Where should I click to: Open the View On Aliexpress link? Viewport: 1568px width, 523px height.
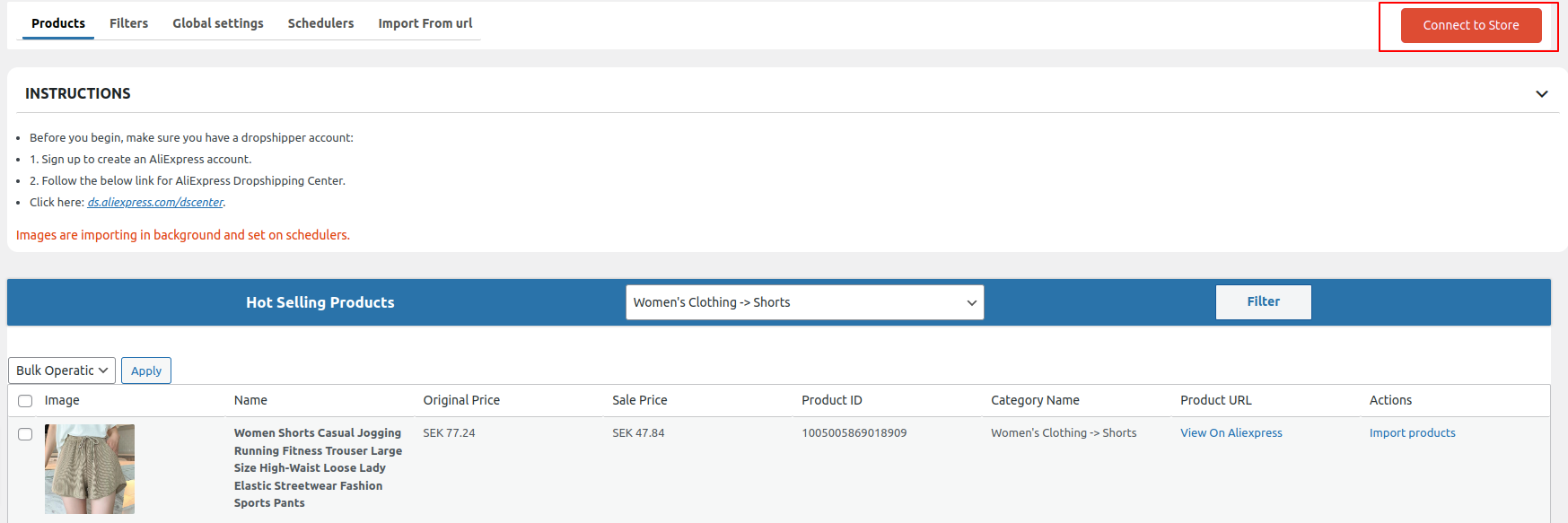click(1231, 433)
